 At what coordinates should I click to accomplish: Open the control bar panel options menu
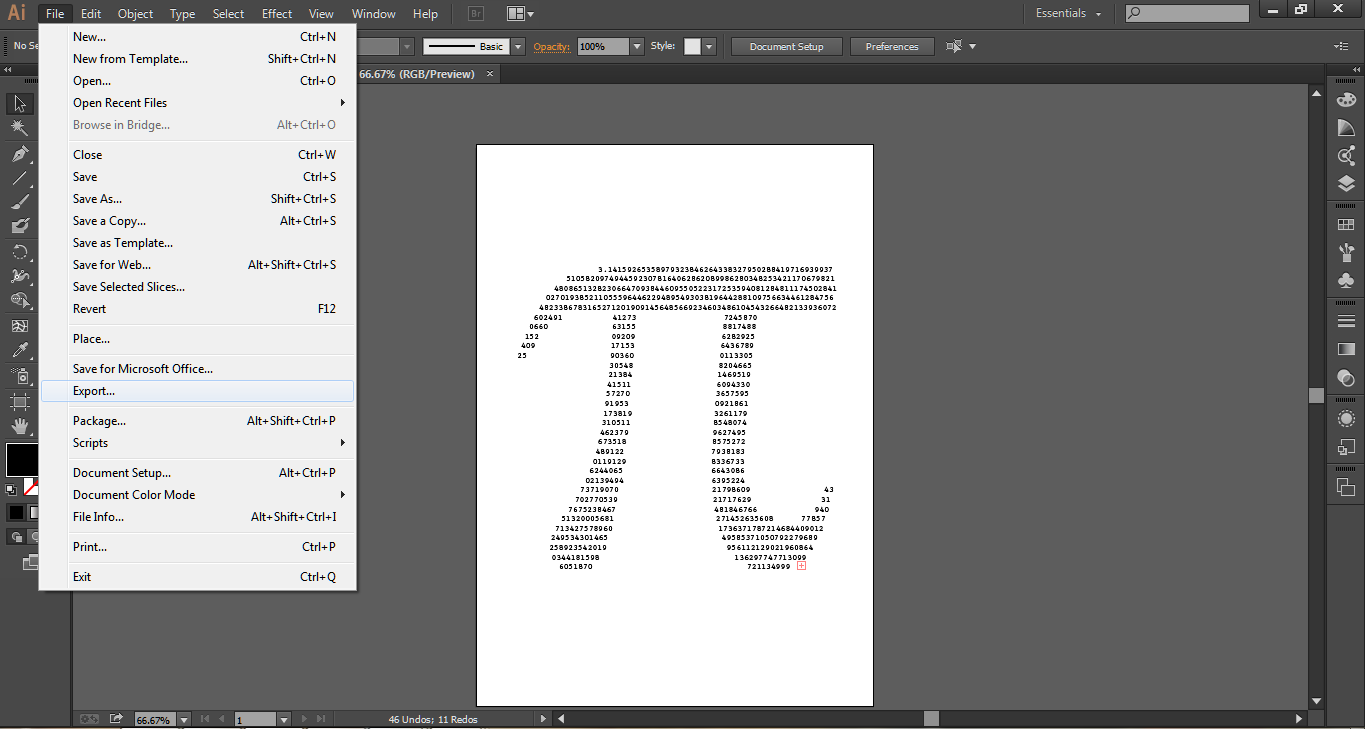(x=1341, y=47)
